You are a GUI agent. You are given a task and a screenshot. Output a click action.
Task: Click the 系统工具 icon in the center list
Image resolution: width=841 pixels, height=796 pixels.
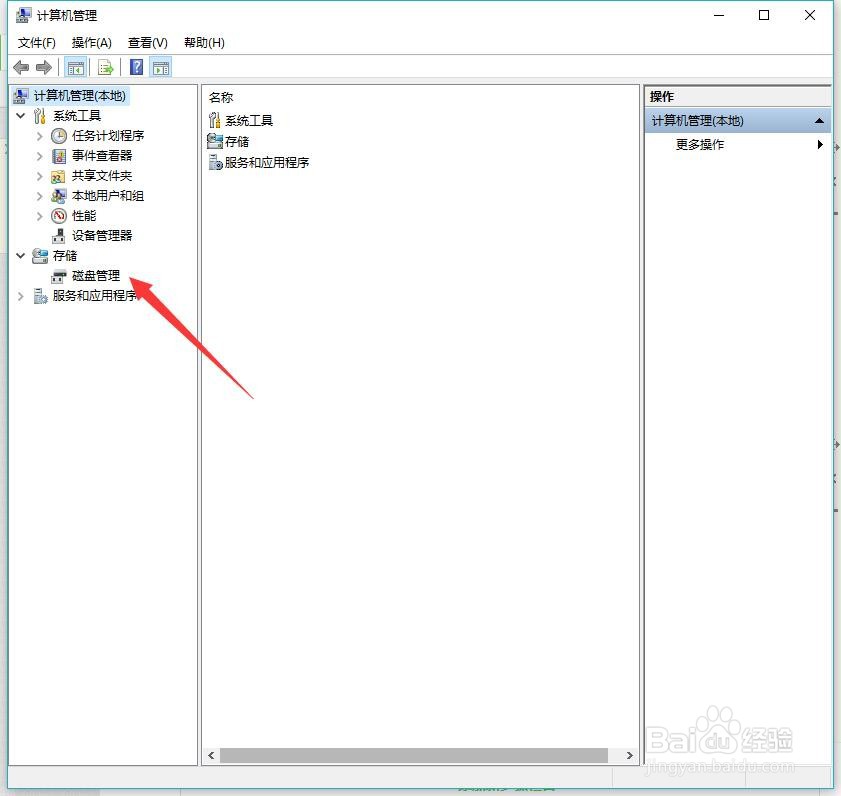click(215, 120)
